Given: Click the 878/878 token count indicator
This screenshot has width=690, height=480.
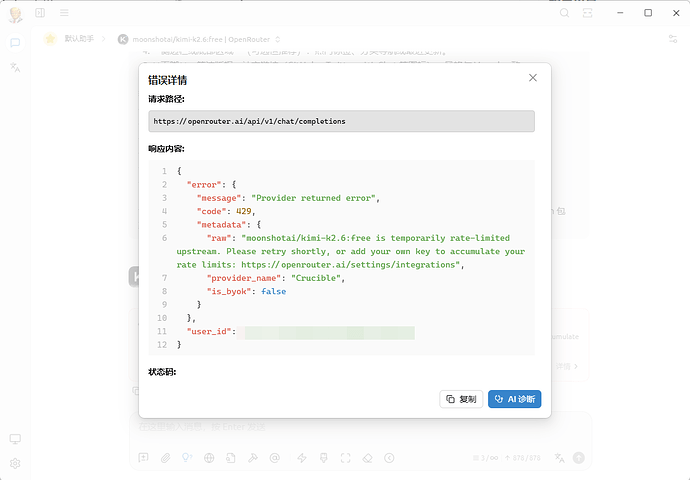Looking at the screenshot, I should coord(523,458).
